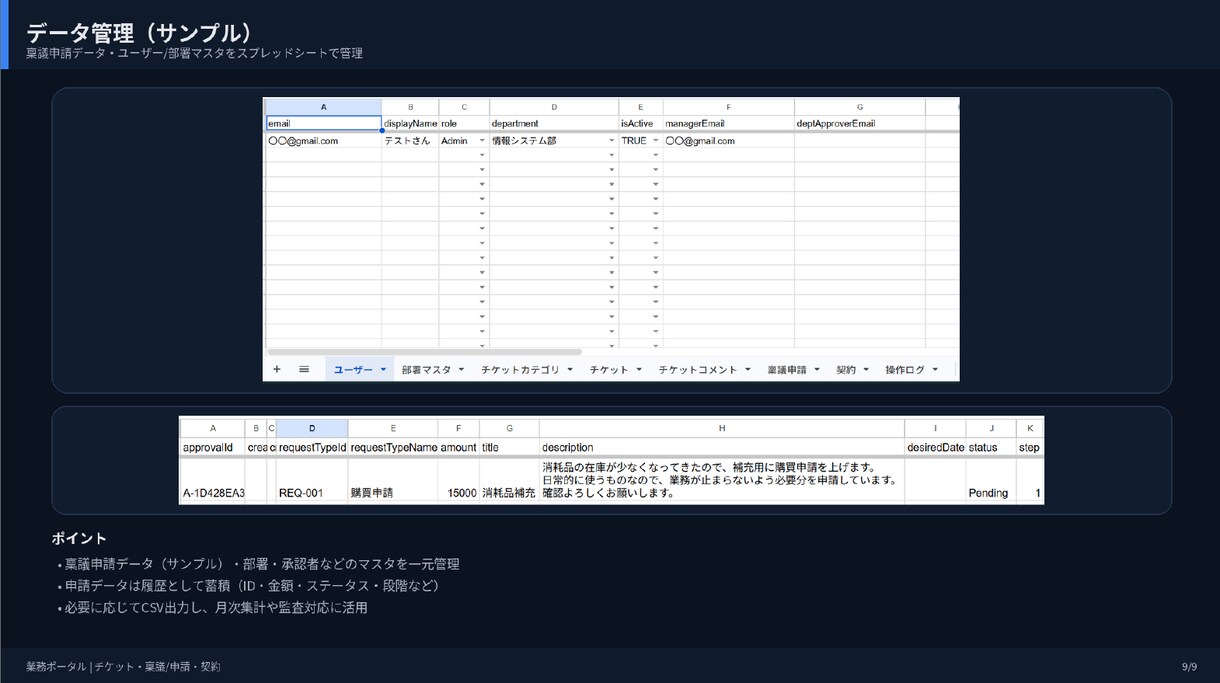Click the 〇〇@gmail.com cell under managerEmail
The image size is (1220, 683).
pyautogui.click(x=729, y=141)
